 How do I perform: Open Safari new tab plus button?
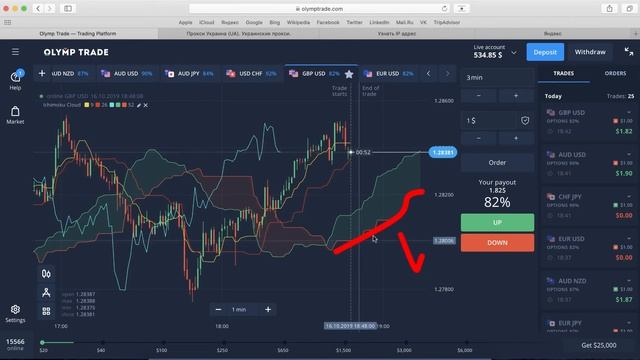(x=635, y=33)
